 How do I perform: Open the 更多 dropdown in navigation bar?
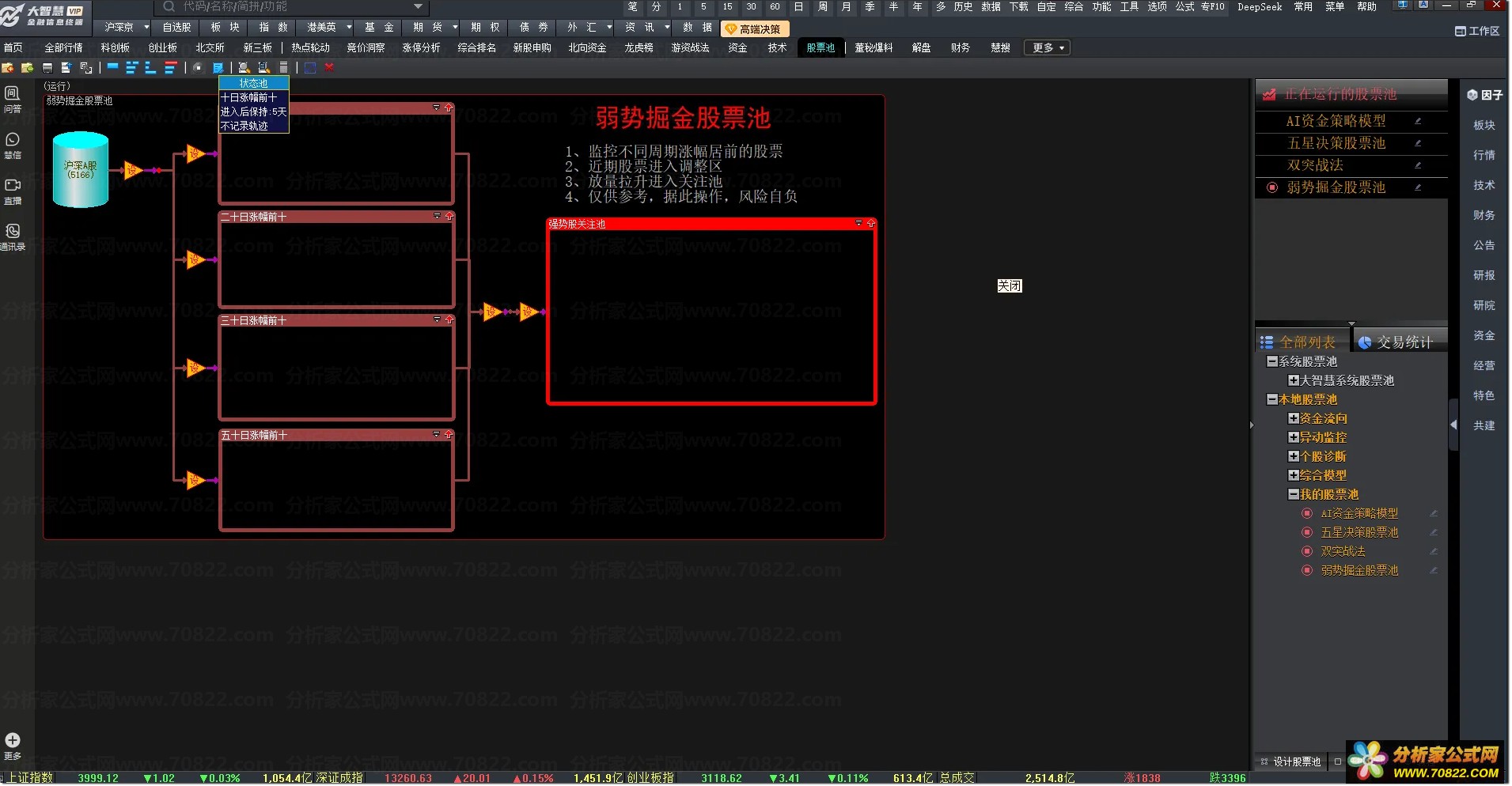tap(1048, 48)
